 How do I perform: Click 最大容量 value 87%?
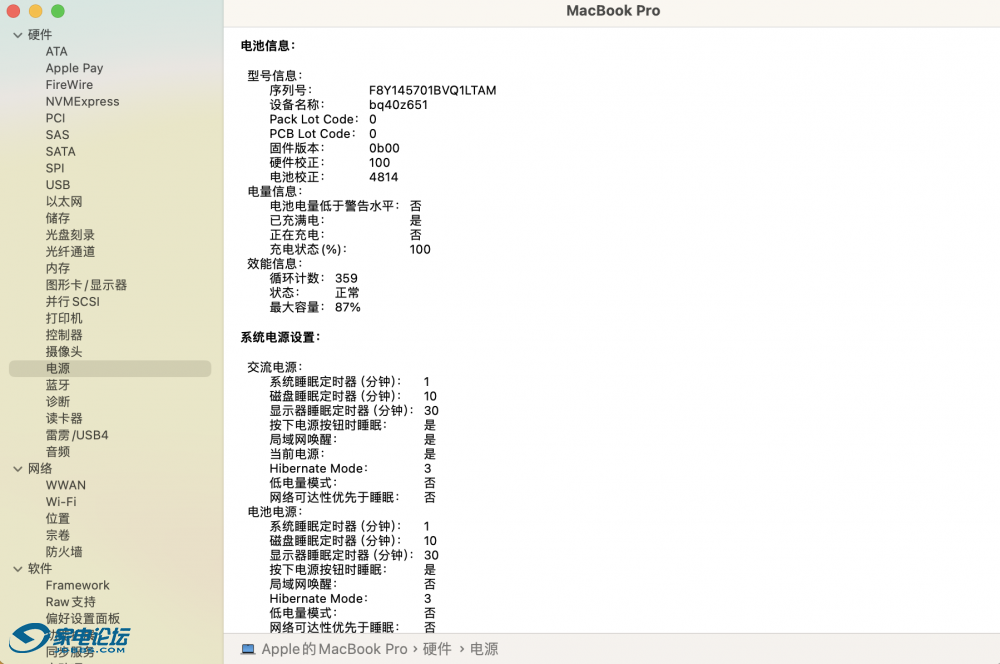click(x=348, y=307)
